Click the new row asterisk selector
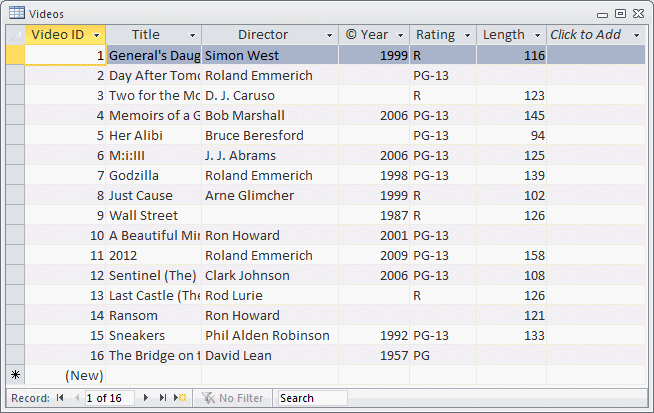The height and width of the screenshot is (413, 654). 15,375
